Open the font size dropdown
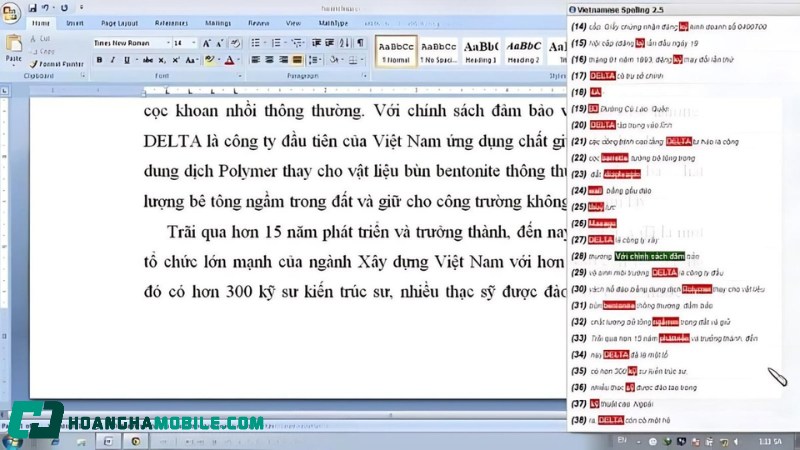The width and height of the screenshot is (800, 450). pos(193,43)
